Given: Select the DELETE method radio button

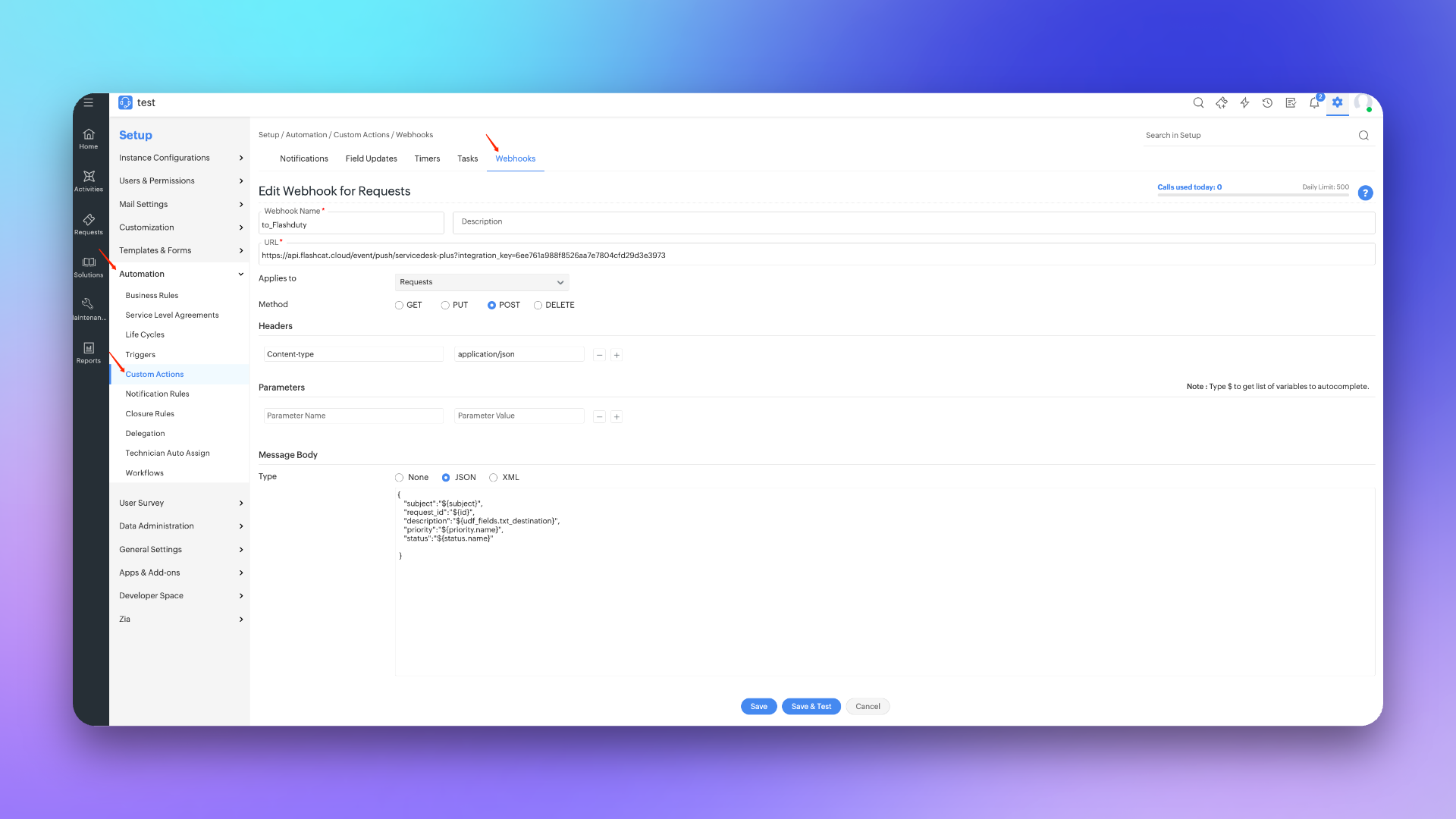Looking at the screenshot, I should (538, 305).
